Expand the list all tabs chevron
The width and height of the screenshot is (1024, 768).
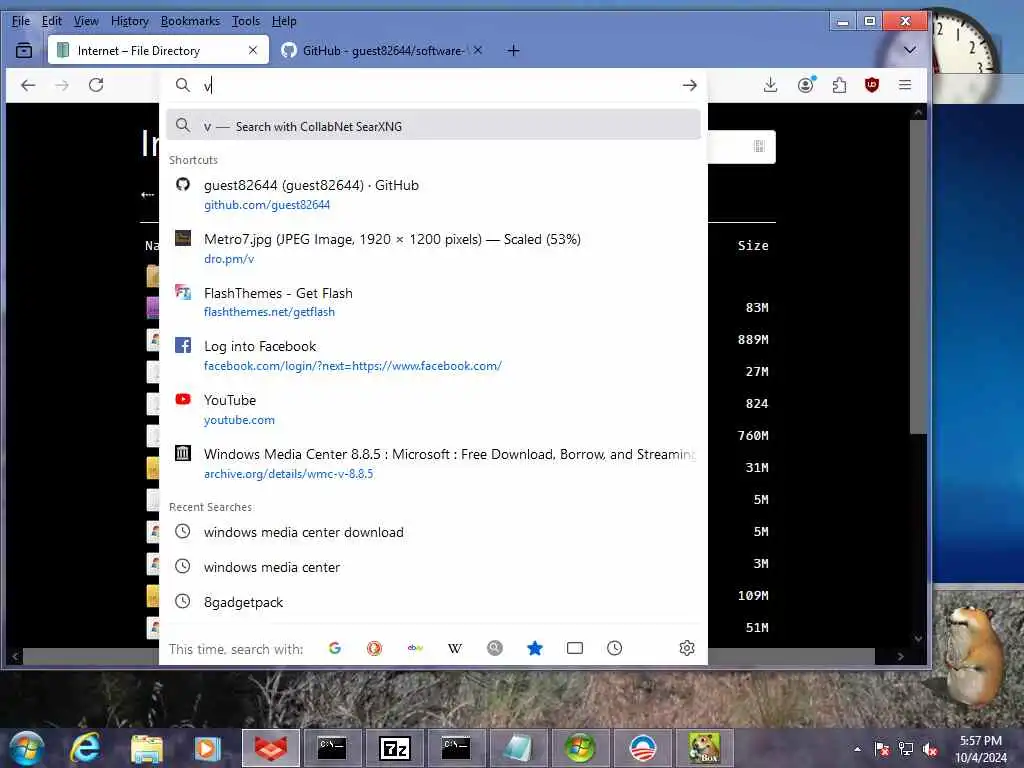[x=910, y=50]
